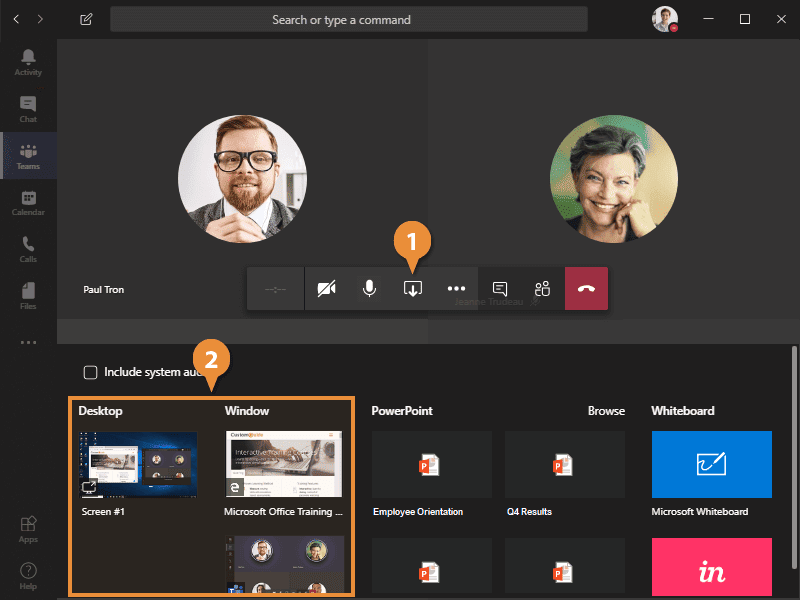This screenshot has height=600, width=800.
Task: Open the Activity feed
Action: tap(28, 63)
